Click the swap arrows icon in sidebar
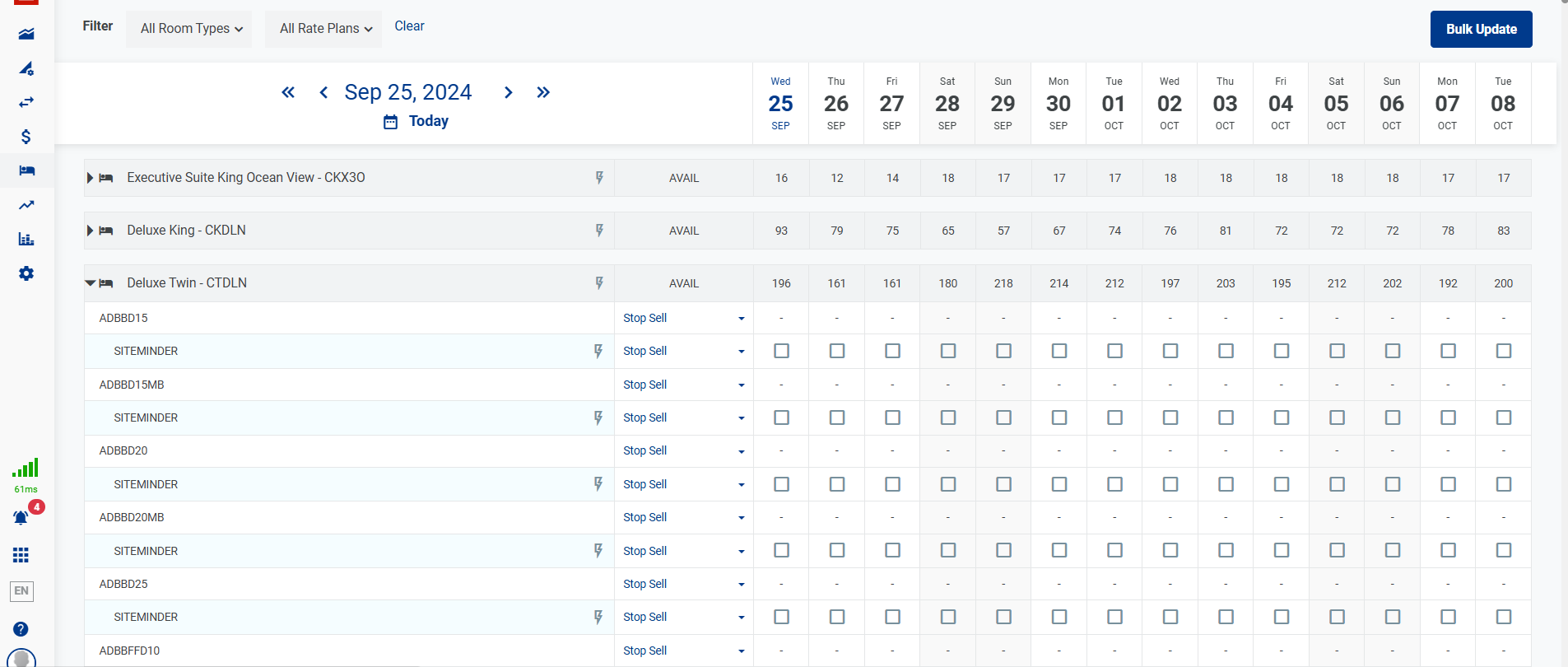 [26, 102]
